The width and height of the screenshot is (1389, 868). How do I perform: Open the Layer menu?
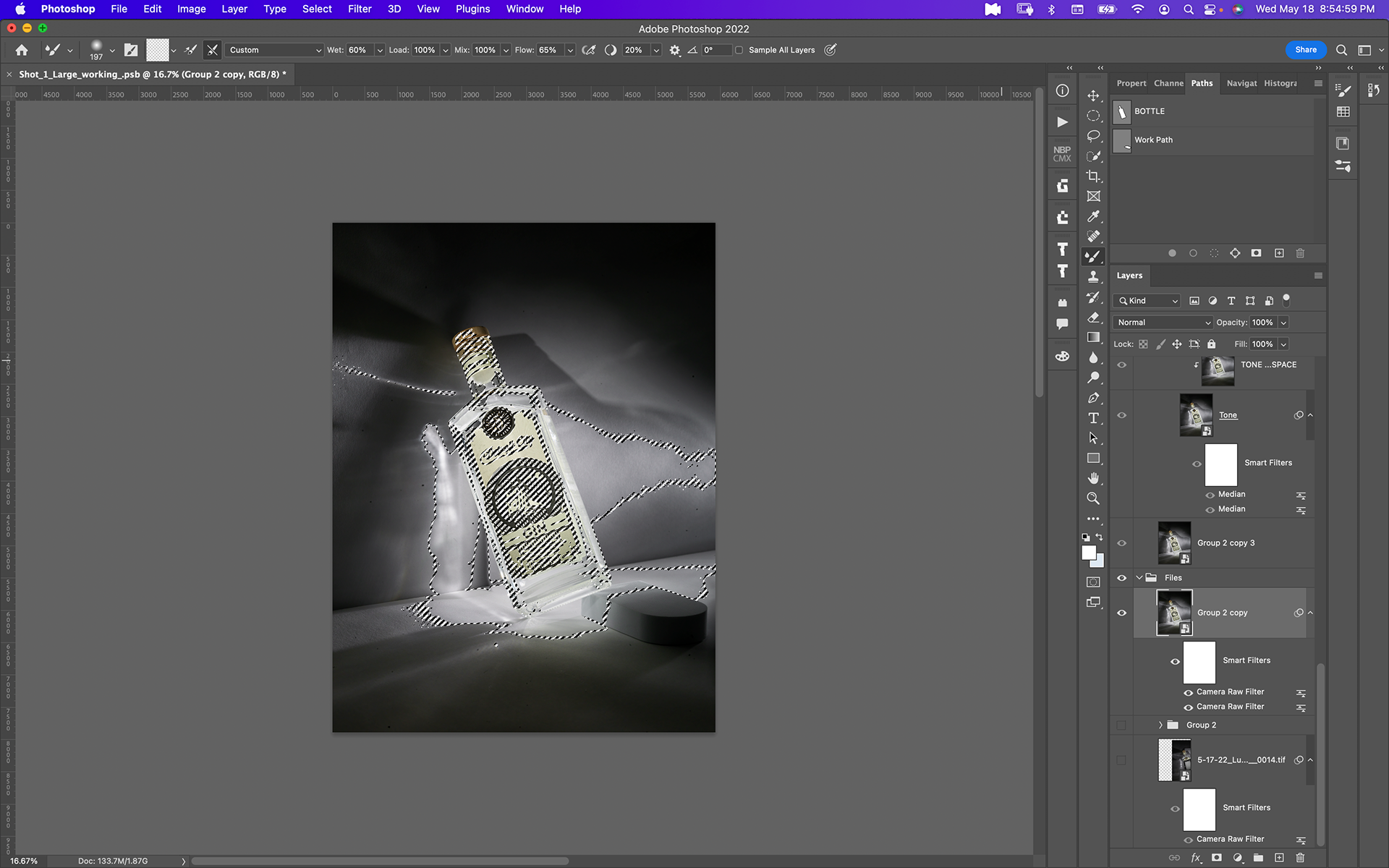pos(234,9)
